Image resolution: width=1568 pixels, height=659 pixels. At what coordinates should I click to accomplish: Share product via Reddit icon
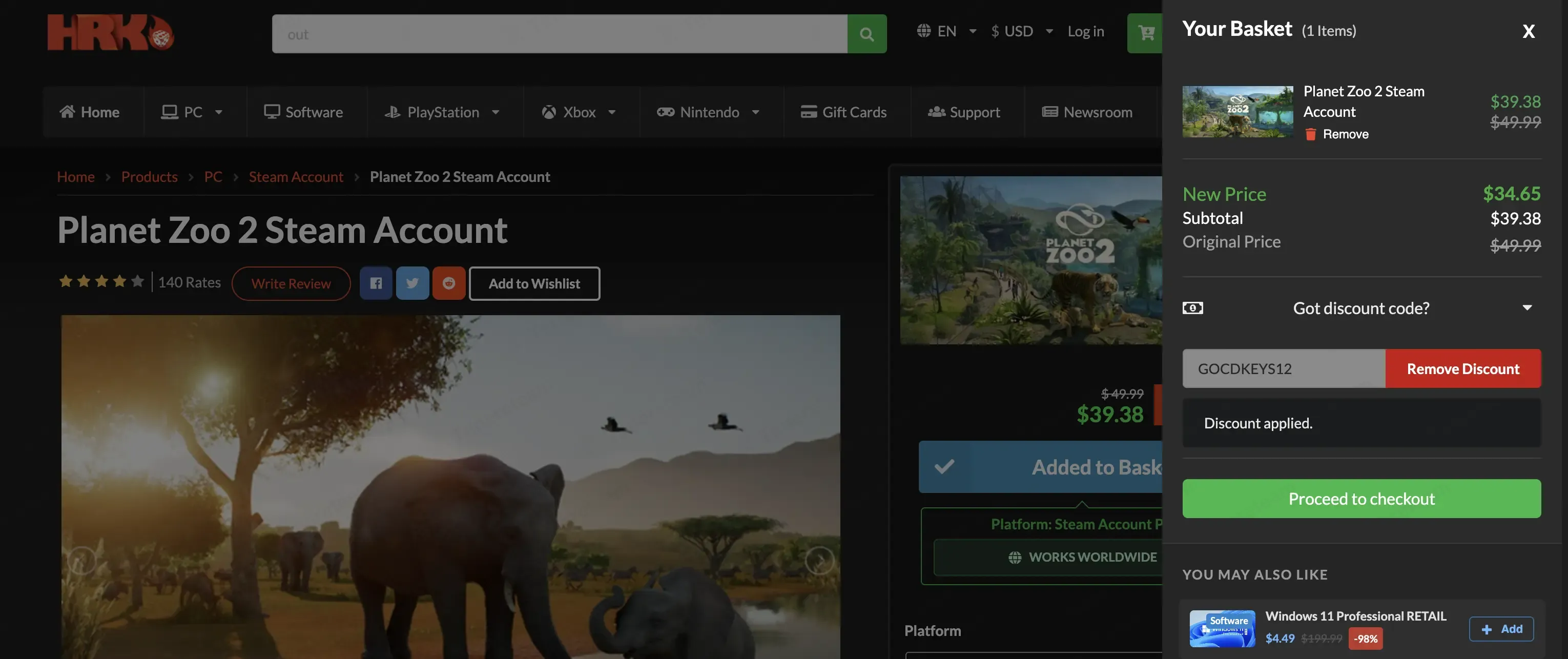(448, 283)
